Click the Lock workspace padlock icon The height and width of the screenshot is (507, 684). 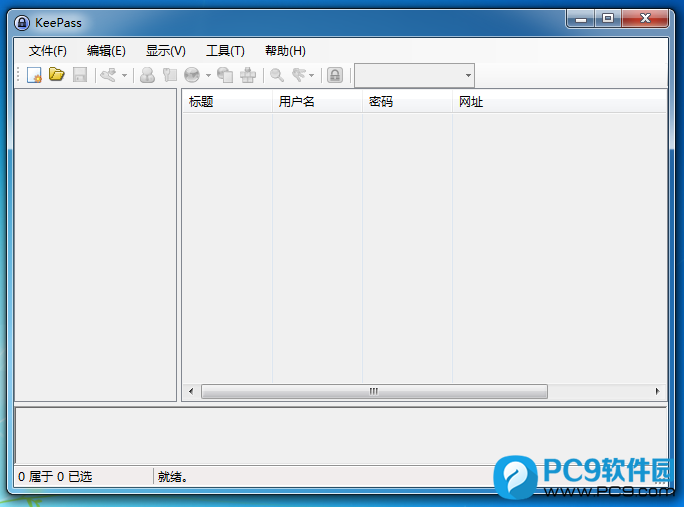coord(335,75)
